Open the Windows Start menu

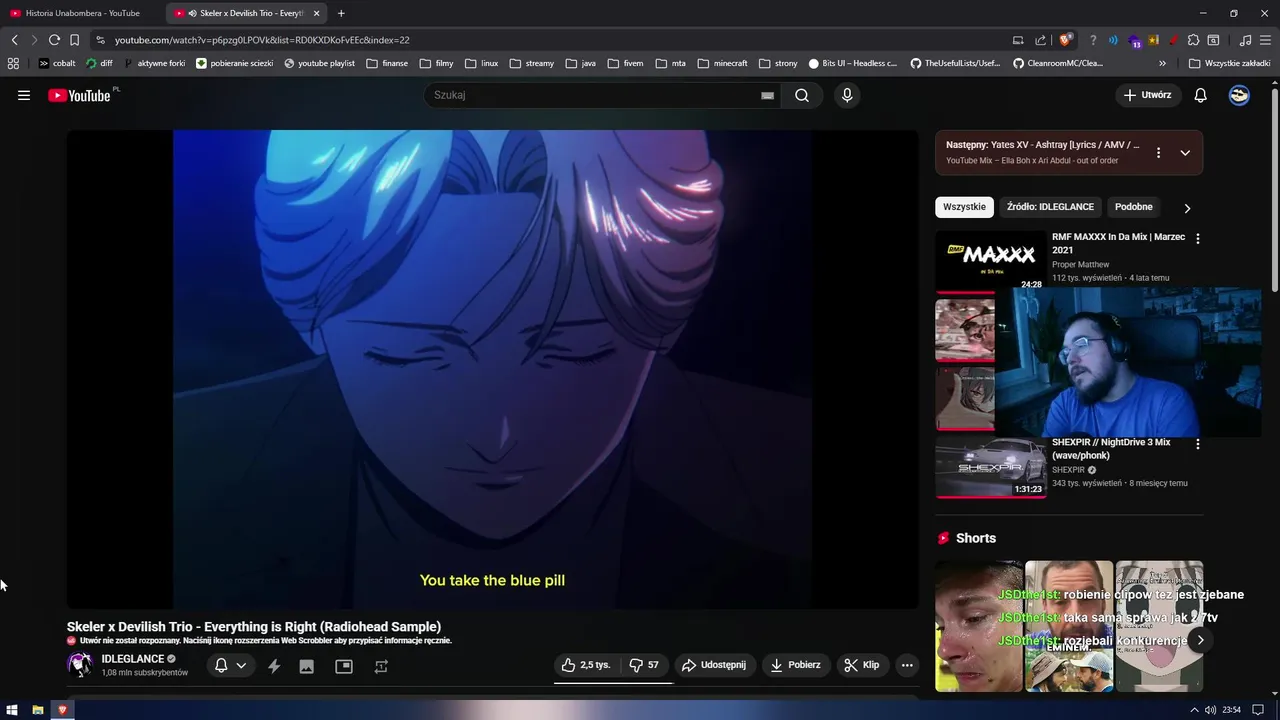click(x=12, y=710)
